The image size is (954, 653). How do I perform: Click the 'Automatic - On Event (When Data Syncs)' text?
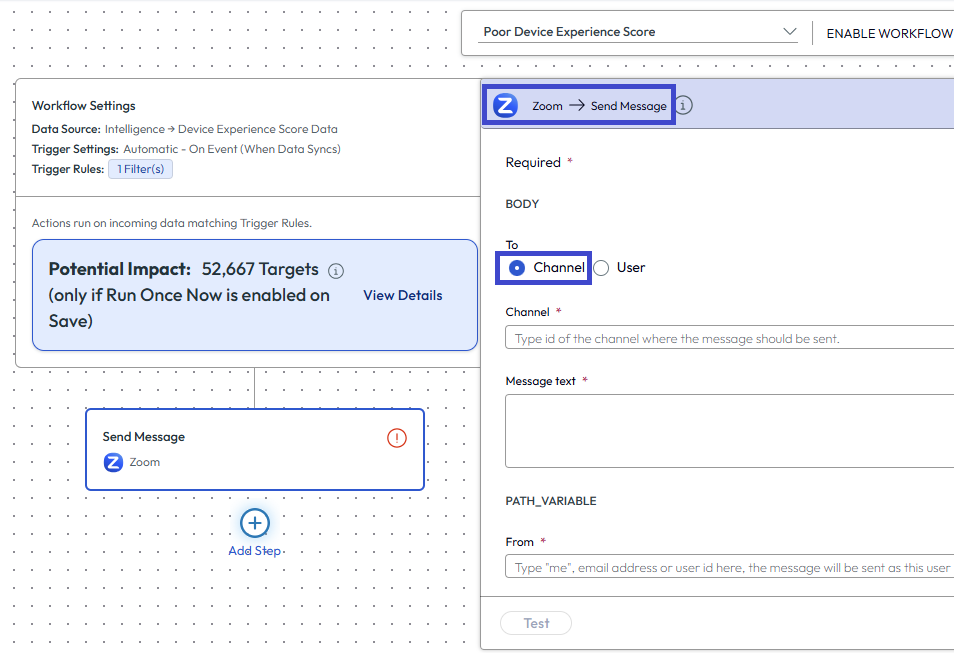coord(232,149)
